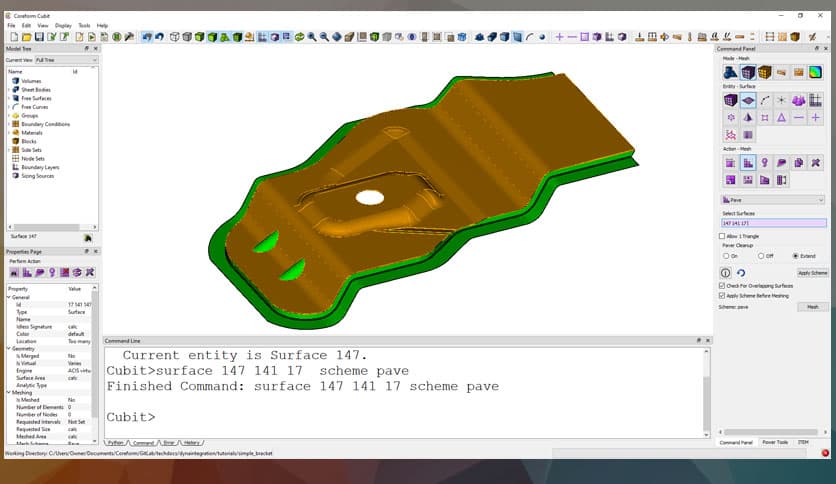
Task: Select the Mesh action icon
Action: click(x=747, y=163)
